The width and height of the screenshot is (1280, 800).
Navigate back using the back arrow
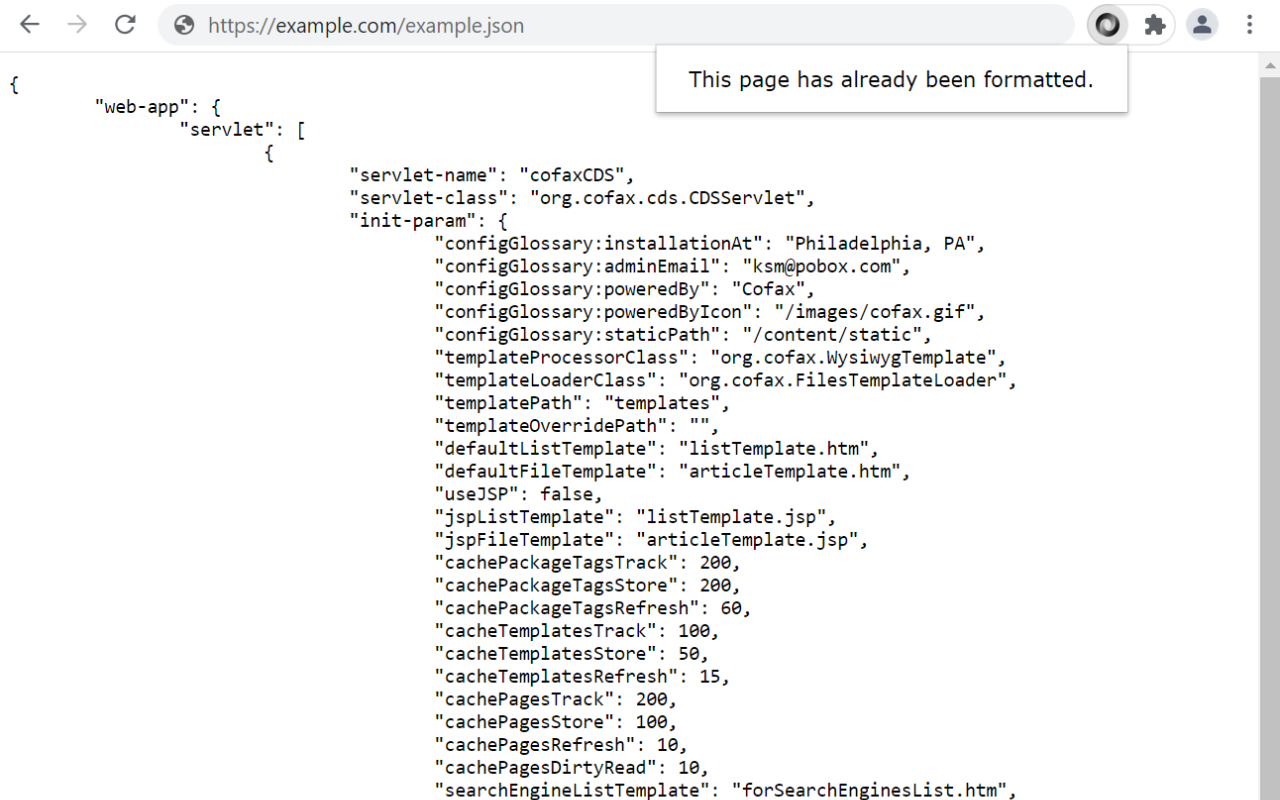(x=29, y=25)
